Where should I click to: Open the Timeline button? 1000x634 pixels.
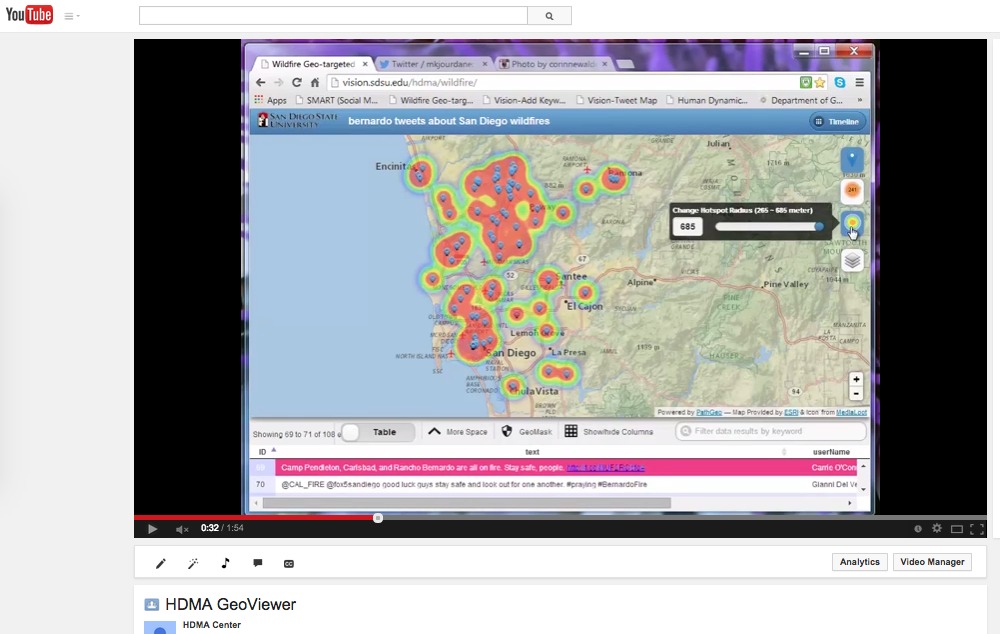tap(837, 121)
